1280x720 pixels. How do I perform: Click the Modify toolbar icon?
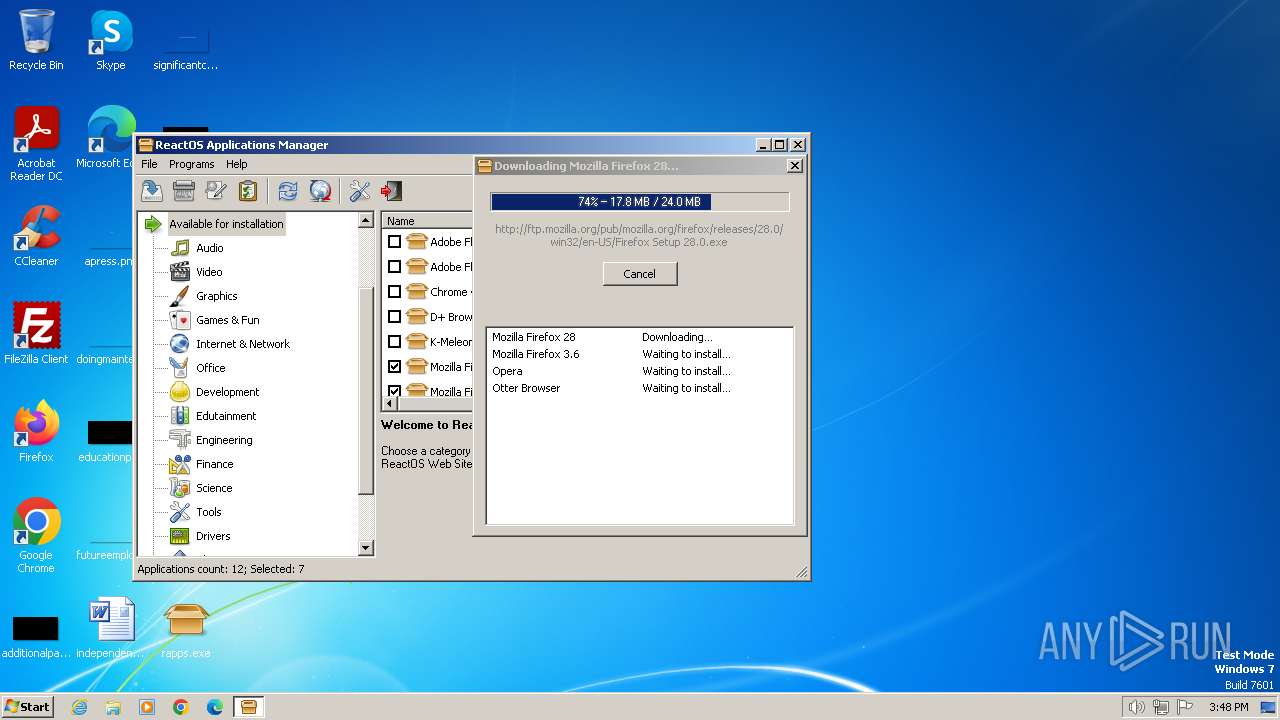pyautogui.click(x=216, y=191)
